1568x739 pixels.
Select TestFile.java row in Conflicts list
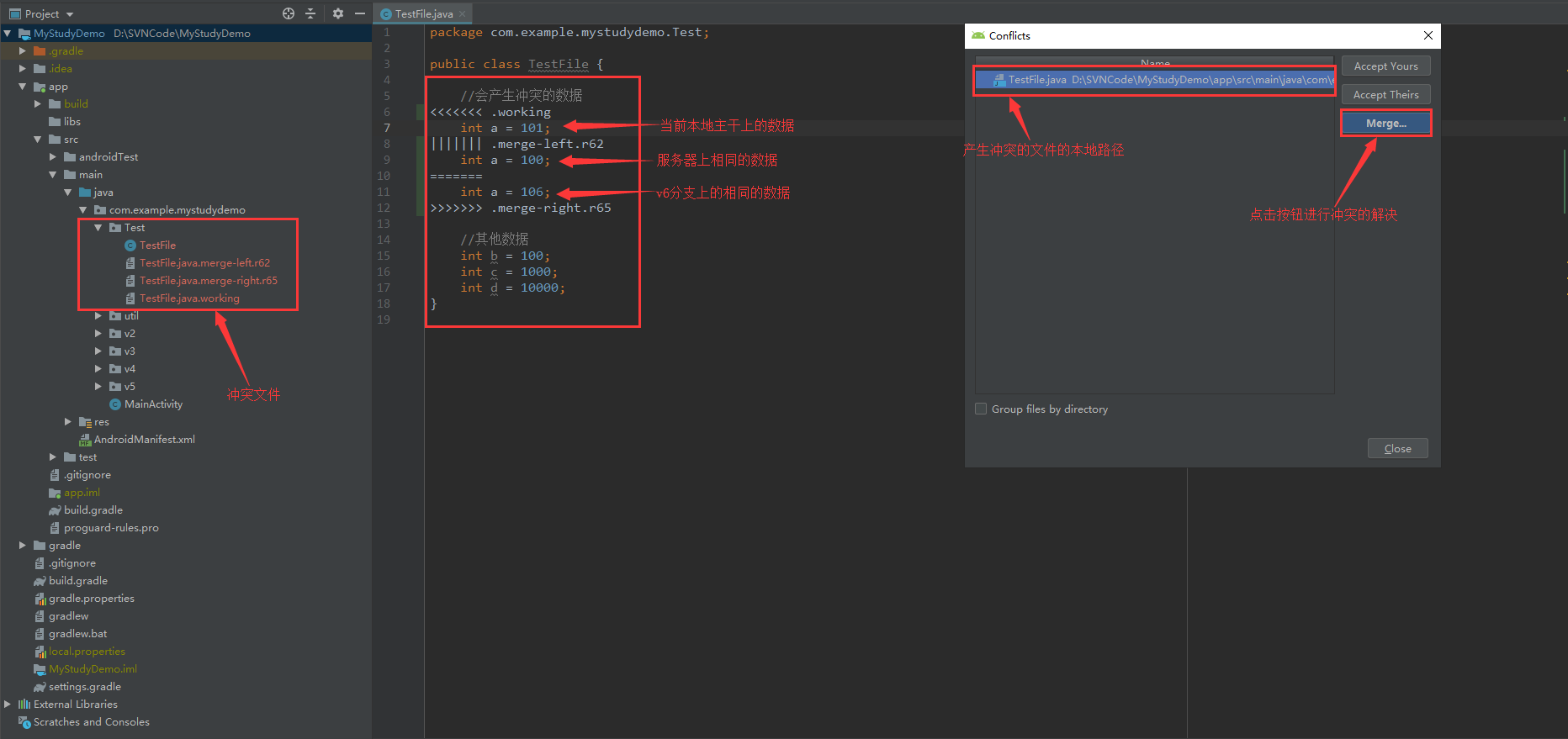[x=1155, y=80]
